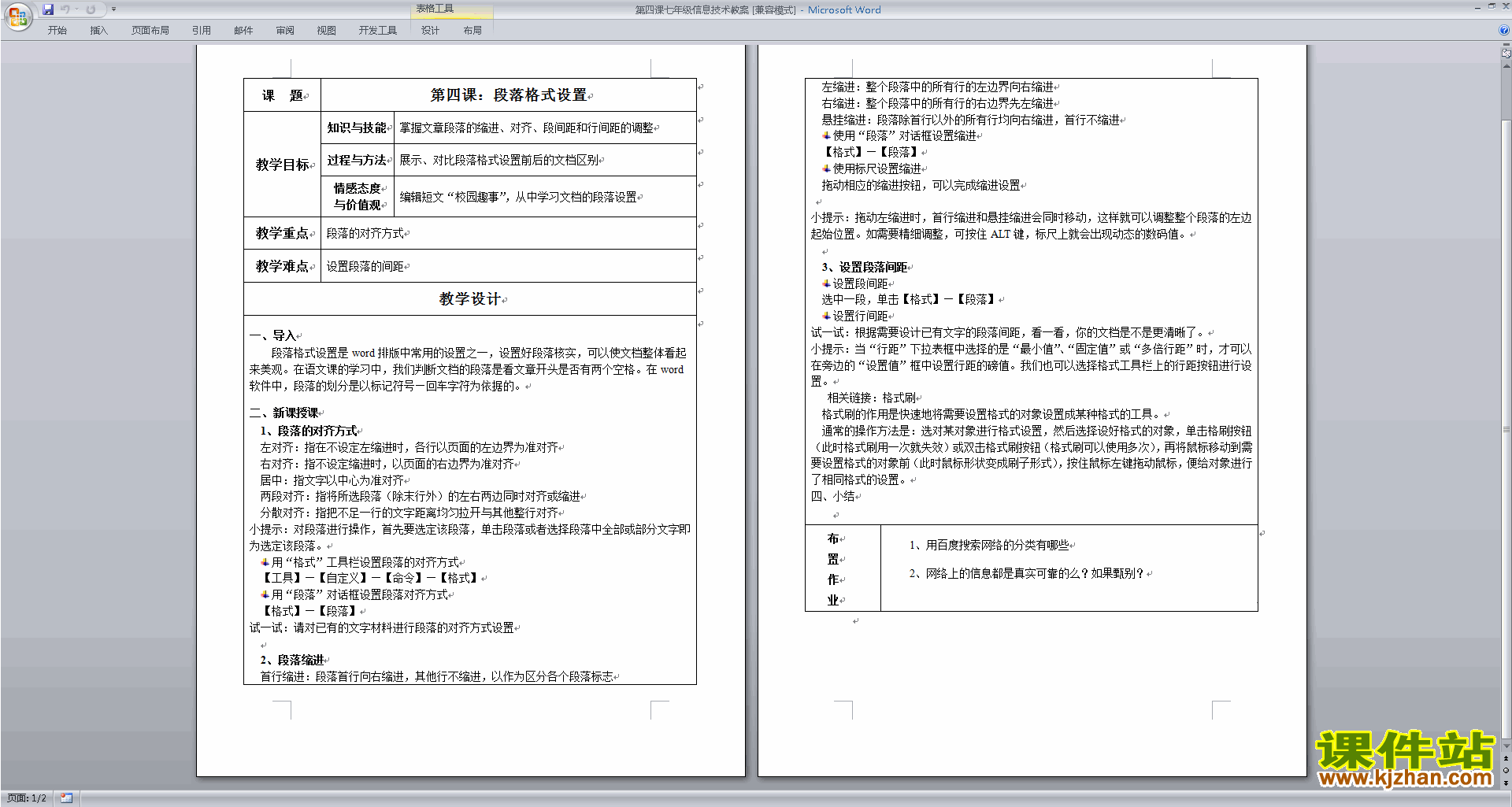
Task: Click the Select Browse Object round button
Action: click(x=1506, y=770)
